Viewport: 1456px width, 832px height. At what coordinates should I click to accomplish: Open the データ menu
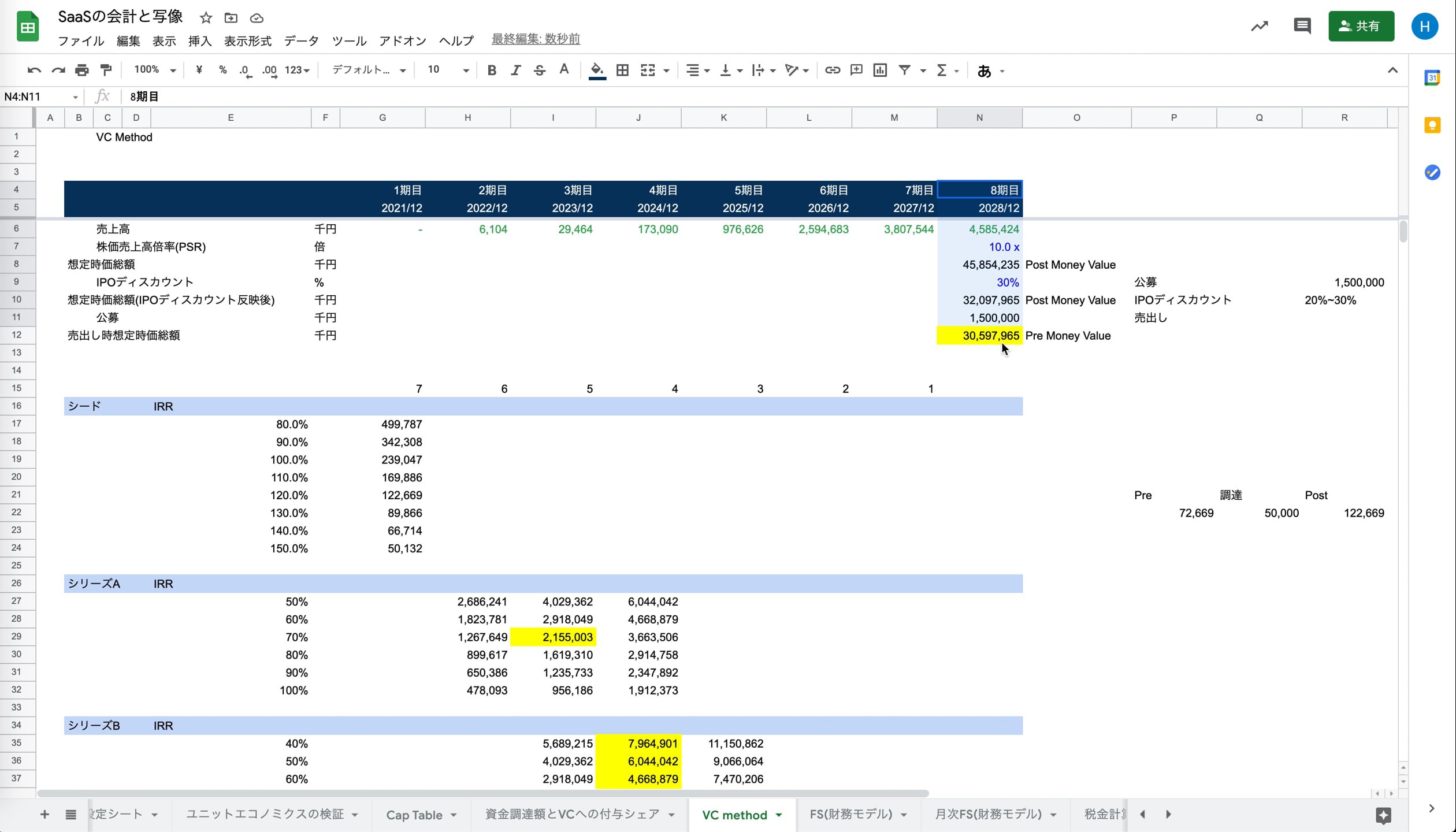pos(301,40)
